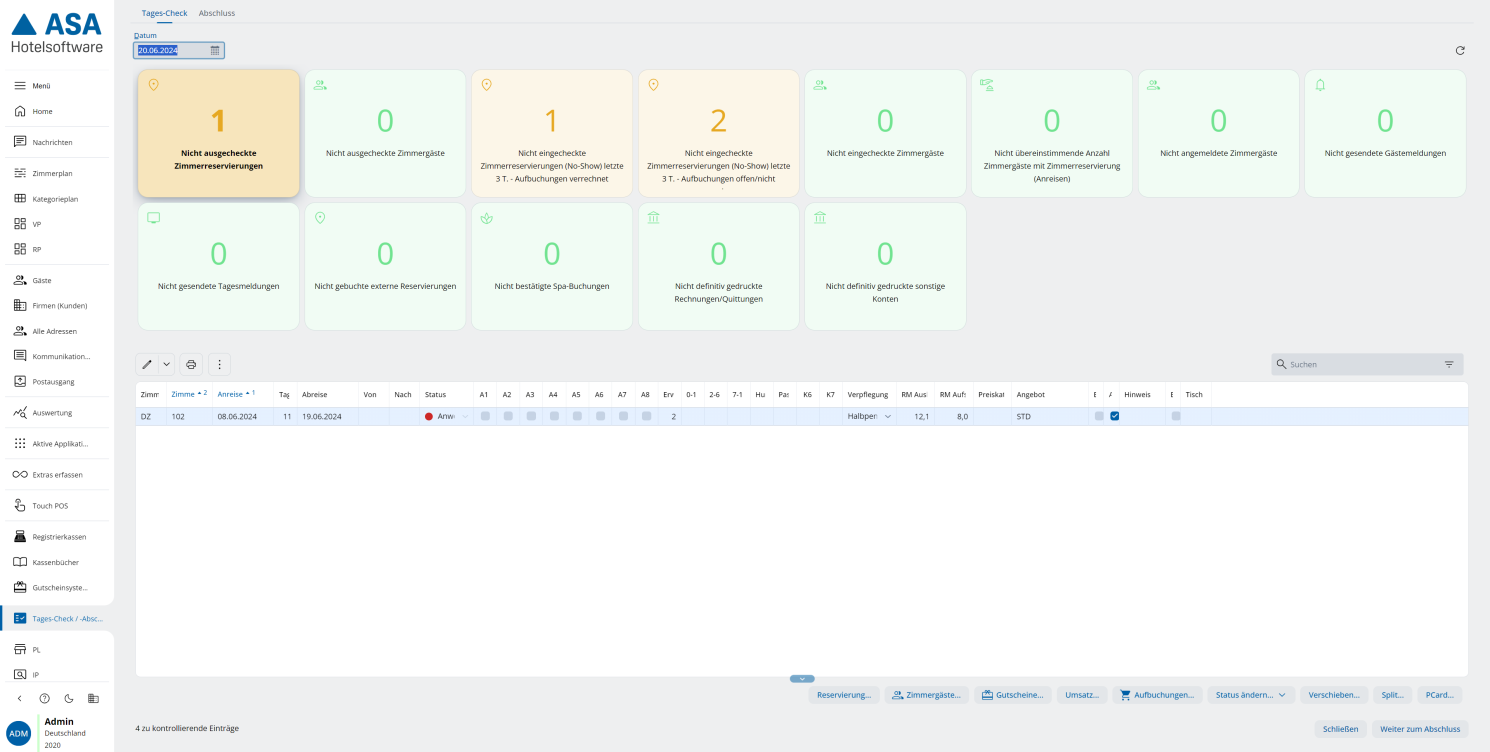Open the Status ändern dropdown button
Viewport: 1490px width, 752px height.
coord(1251,694)
